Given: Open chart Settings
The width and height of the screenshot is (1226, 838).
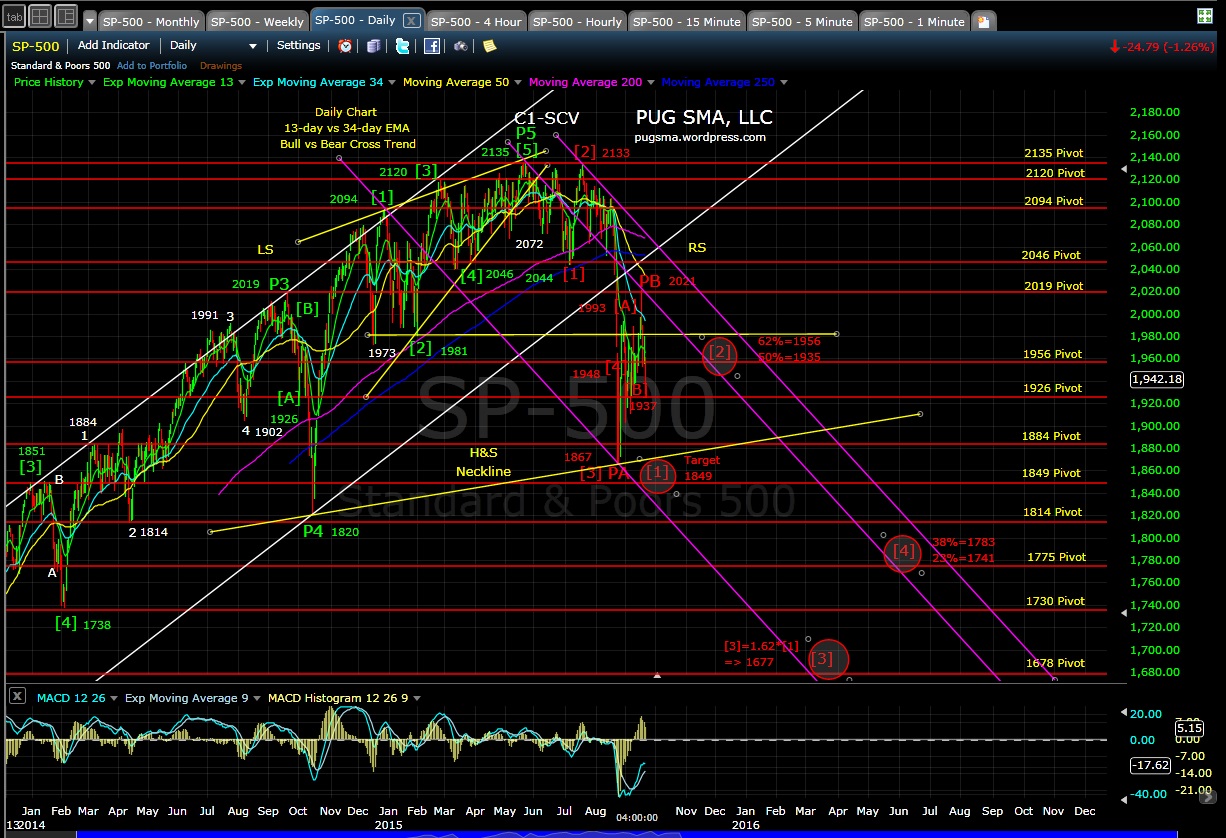Looking at the screenshot, I should [x=299, y=45].
